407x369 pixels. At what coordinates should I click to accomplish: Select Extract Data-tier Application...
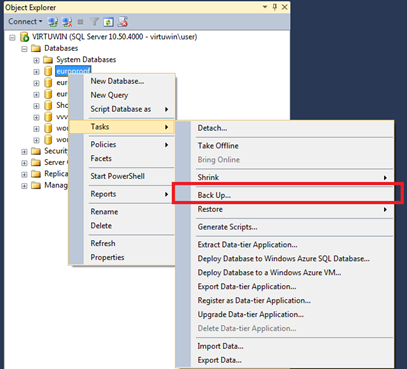[285, 245]
